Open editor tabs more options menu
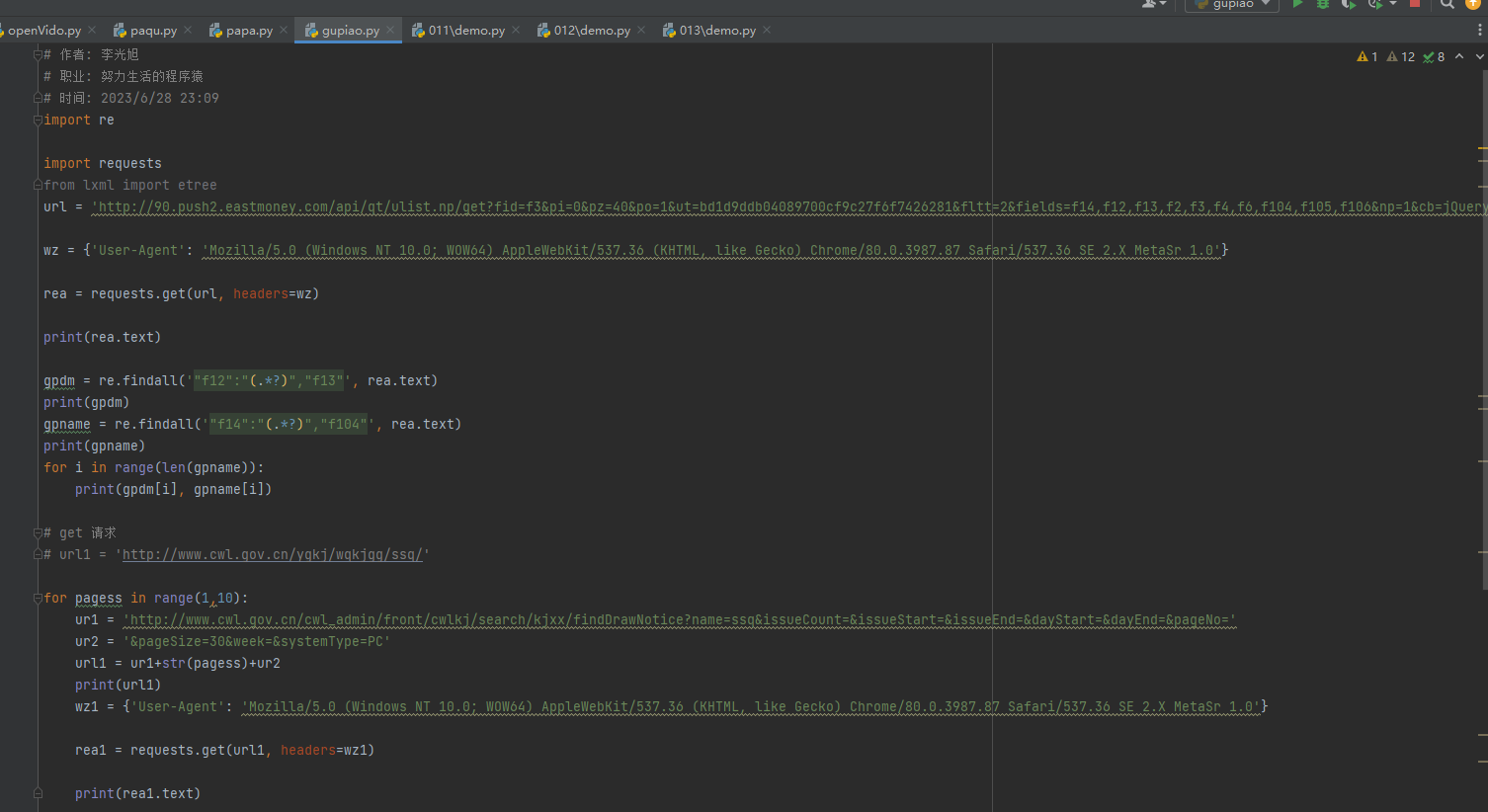This screenshot has height=812, width=1488. point(1479,31)
